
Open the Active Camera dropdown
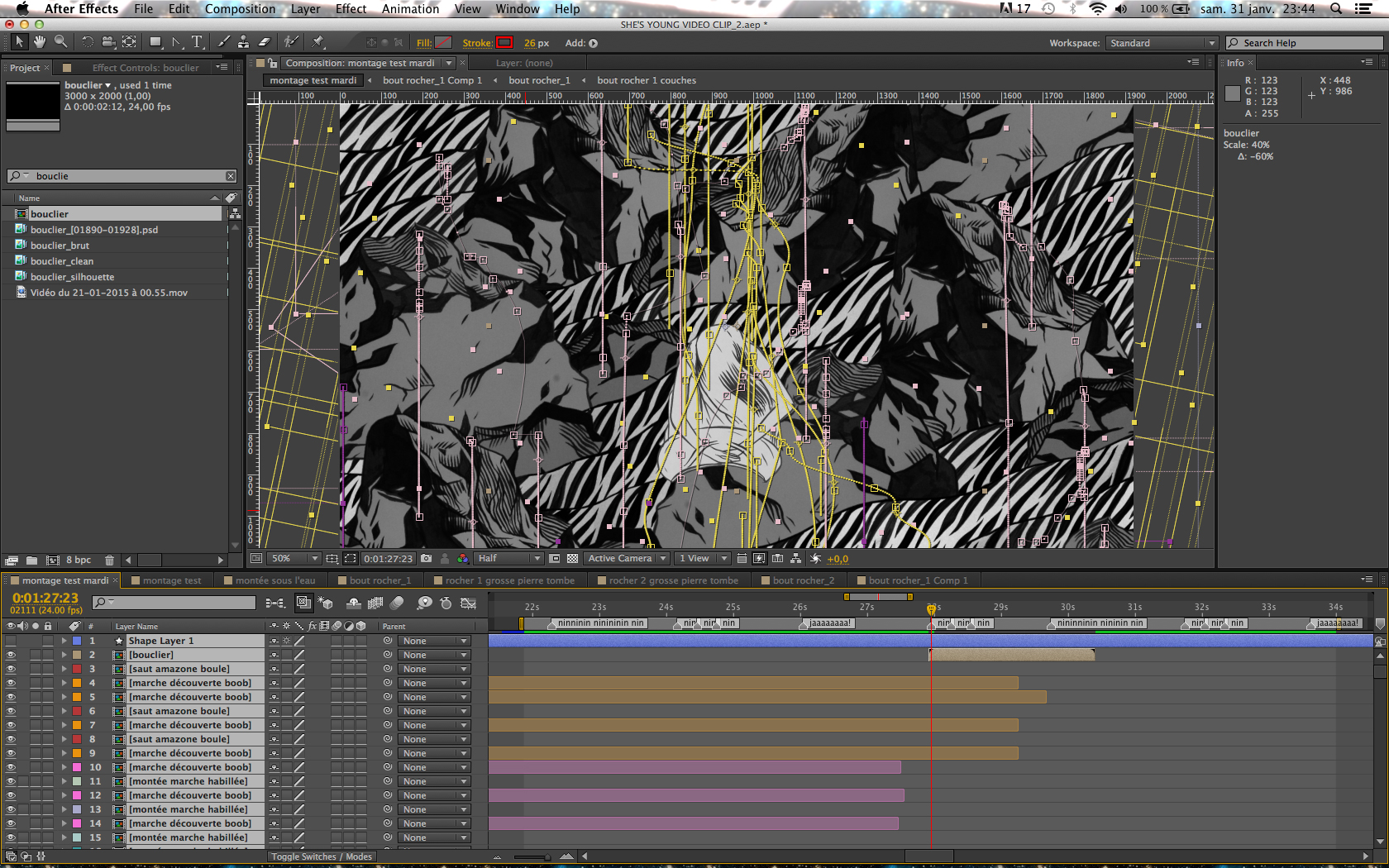pos(627,559)
